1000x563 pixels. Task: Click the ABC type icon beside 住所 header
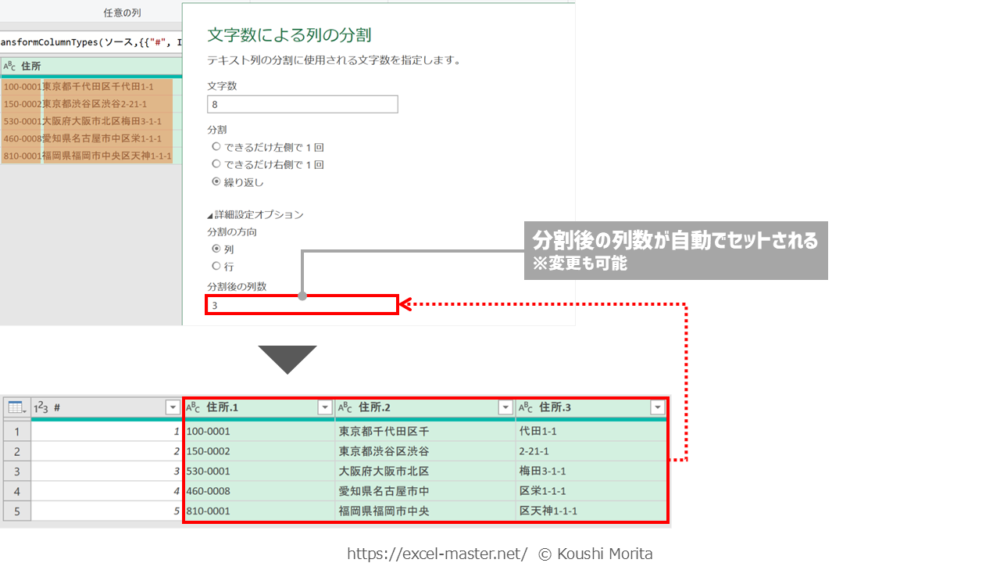9,66
